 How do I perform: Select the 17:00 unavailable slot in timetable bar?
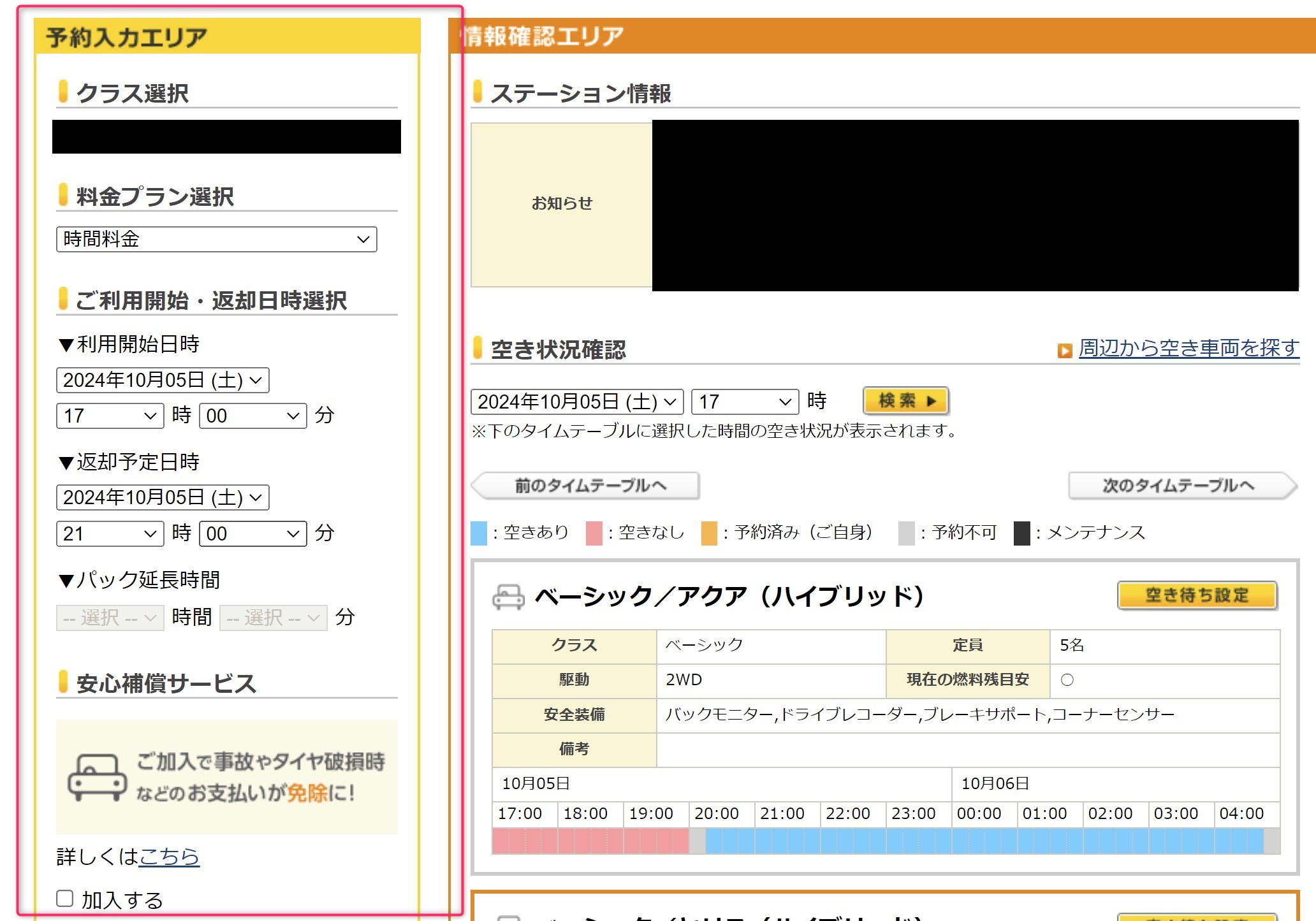(x=525, y=841)
